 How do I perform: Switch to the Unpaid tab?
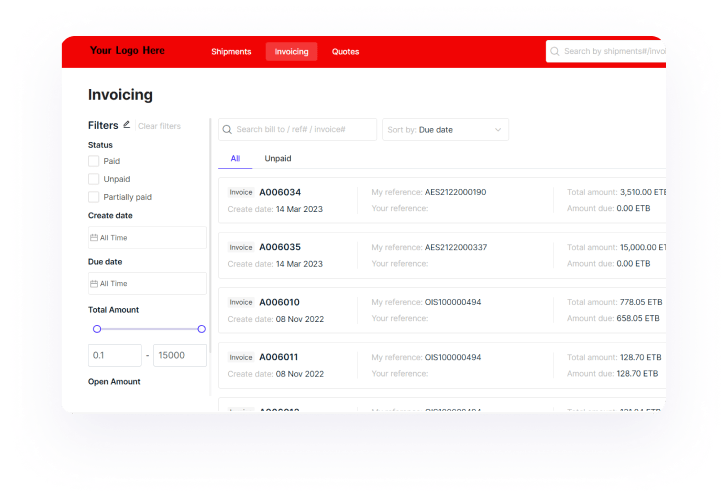277,158
